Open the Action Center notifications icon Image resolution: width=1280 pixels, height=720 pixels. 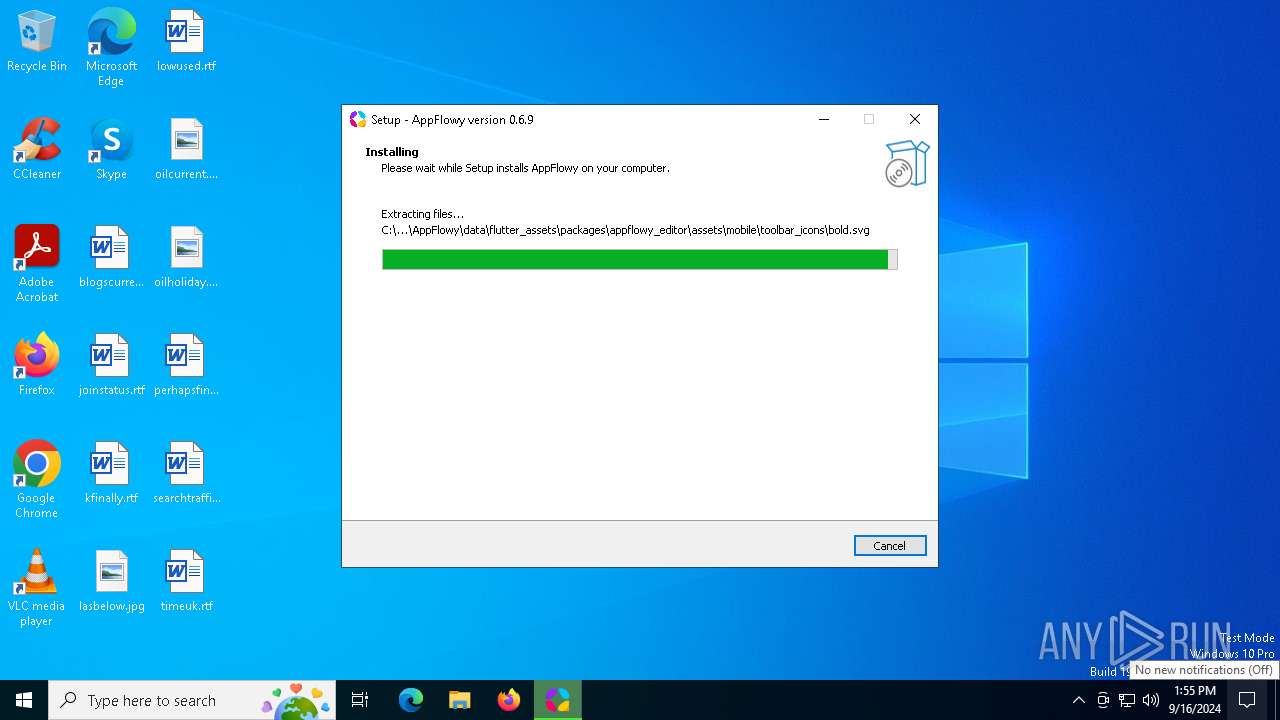tap(1247, 700)
